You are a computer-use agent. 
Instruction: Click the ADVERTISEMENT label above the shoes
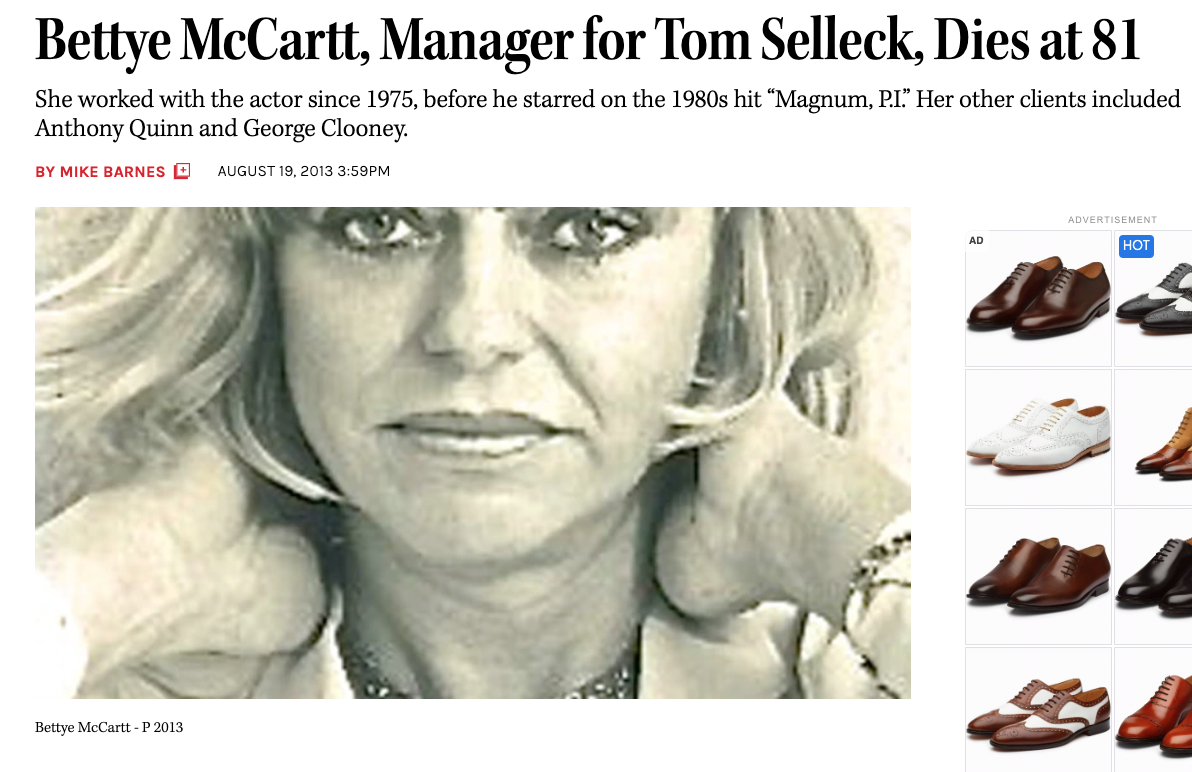click(x=1112, y=220)
